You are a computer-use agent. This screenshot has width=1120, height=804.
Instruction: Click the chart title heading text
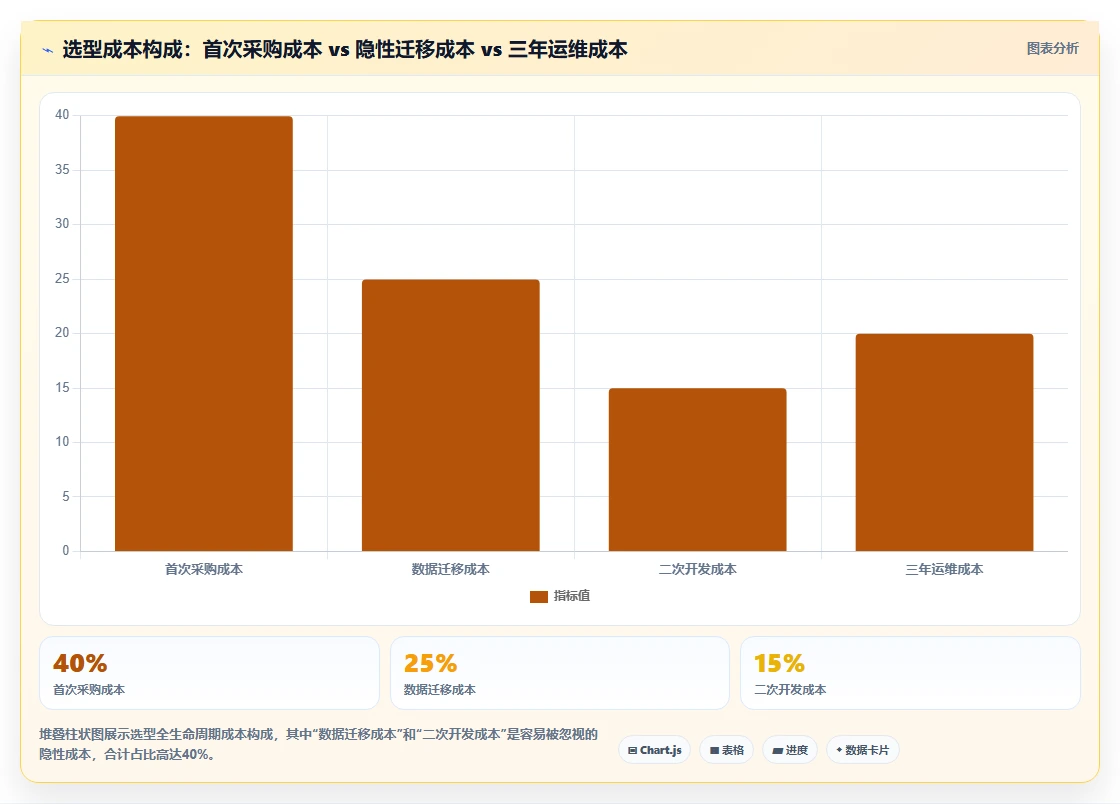click(345, 49)
